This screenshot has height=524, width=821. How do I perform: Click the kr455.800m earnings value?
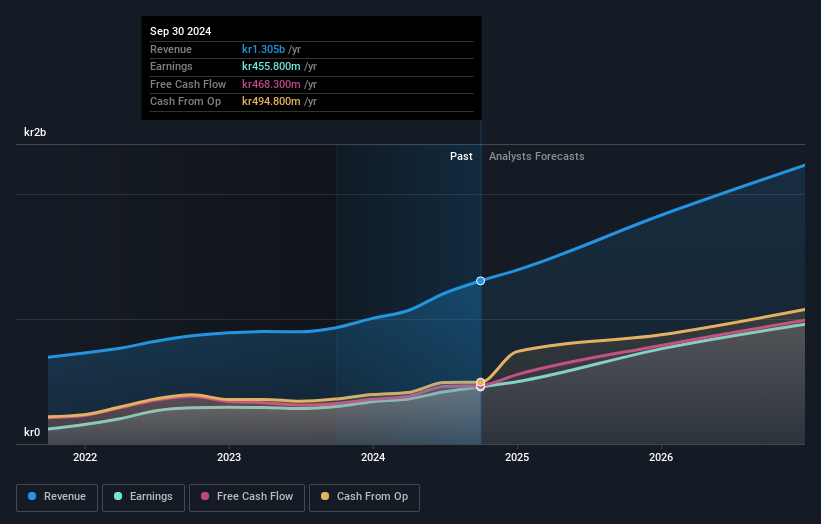coord(271,66)
